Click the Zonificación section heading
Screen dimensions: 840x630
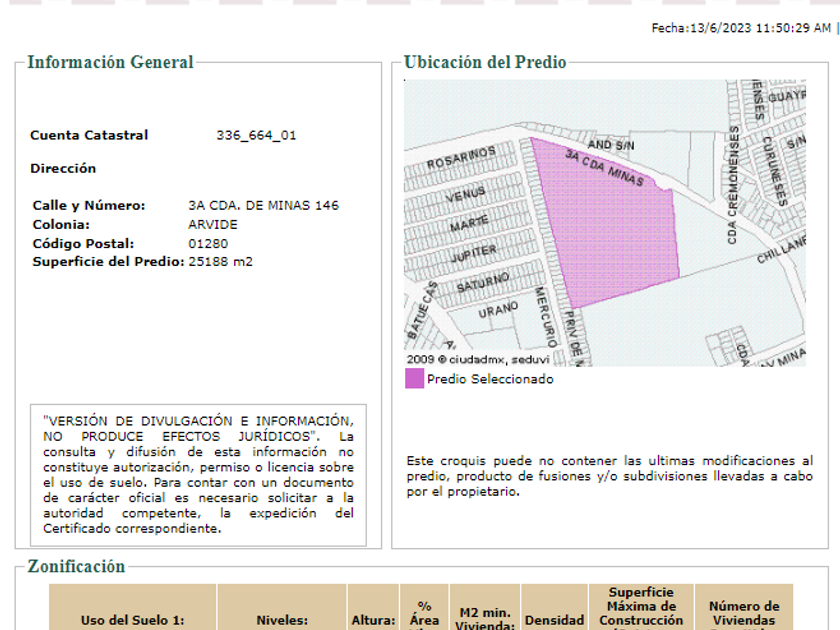pos(77,567)
